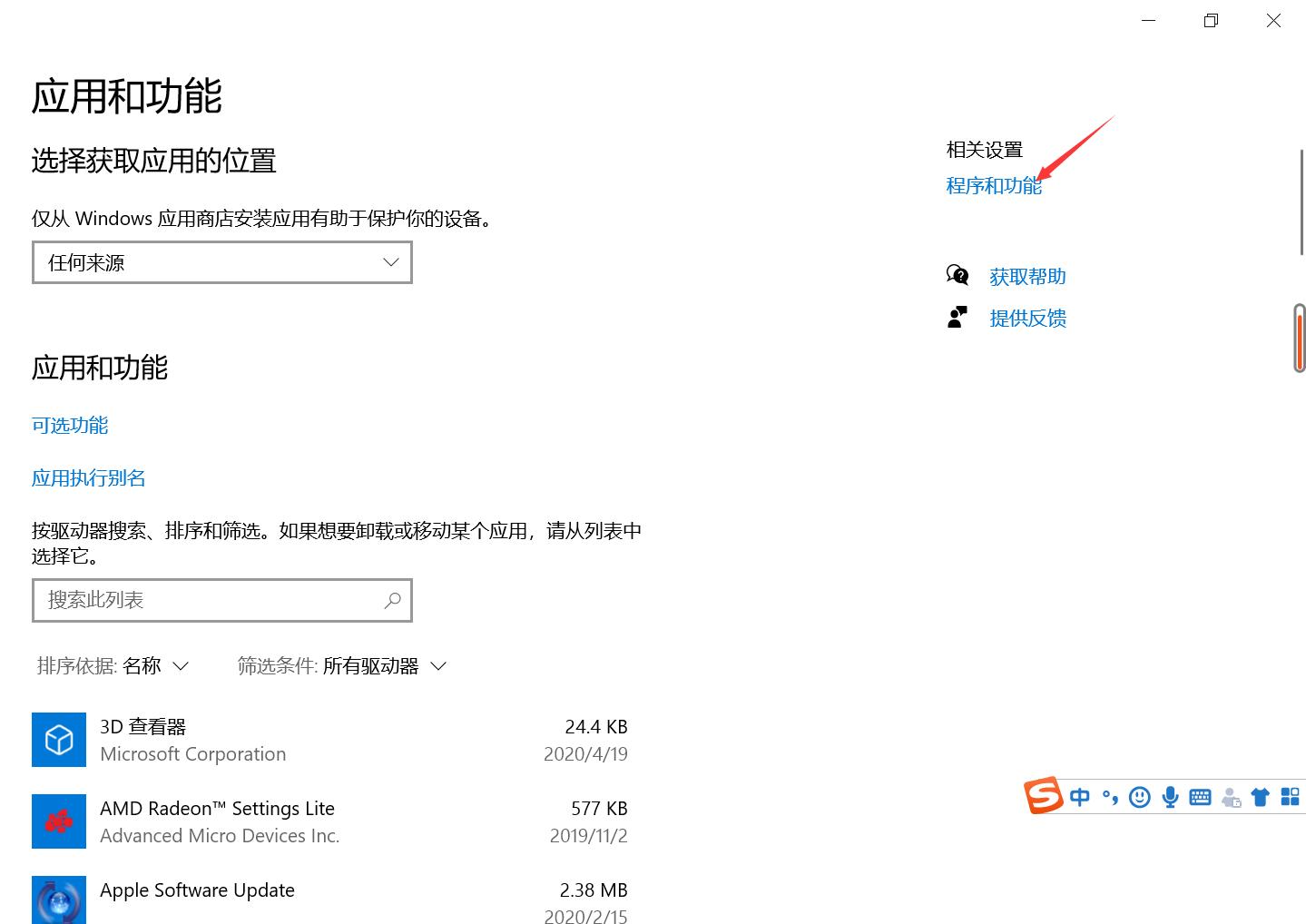Sign in via the Sogou account icon

click(1230, 796)
